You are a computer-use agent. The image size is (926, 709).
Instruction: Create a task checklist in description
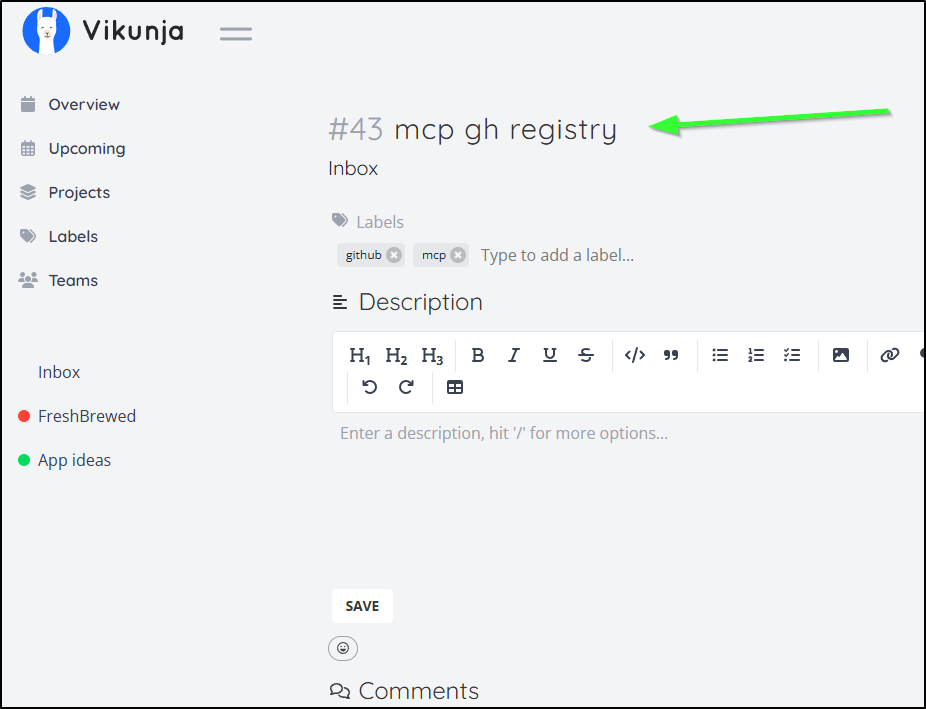792,355
